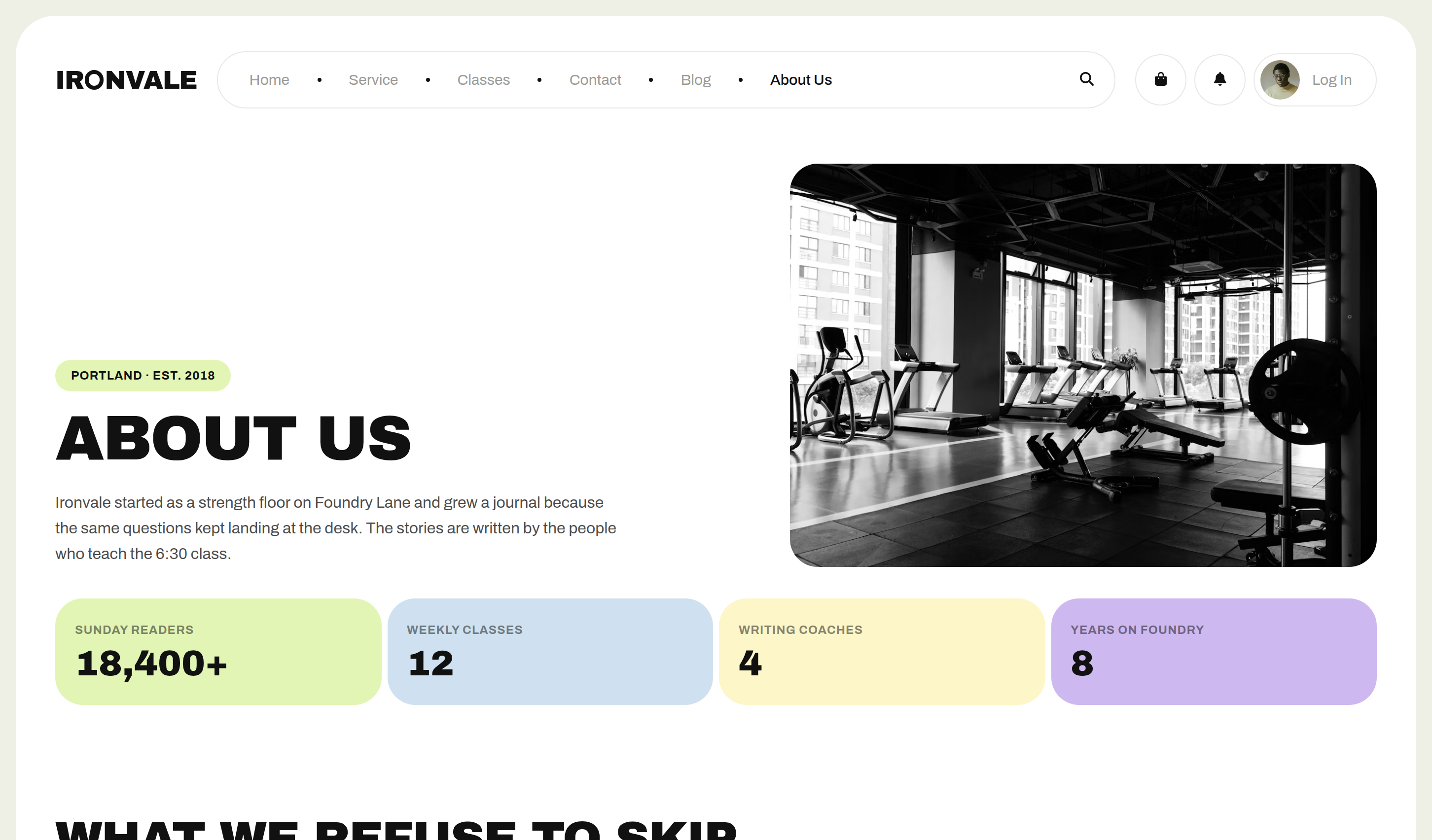1432x840 pixels.
Task: Click the Portland Est. 2018 badge
Action: click(x=143, y=376)
